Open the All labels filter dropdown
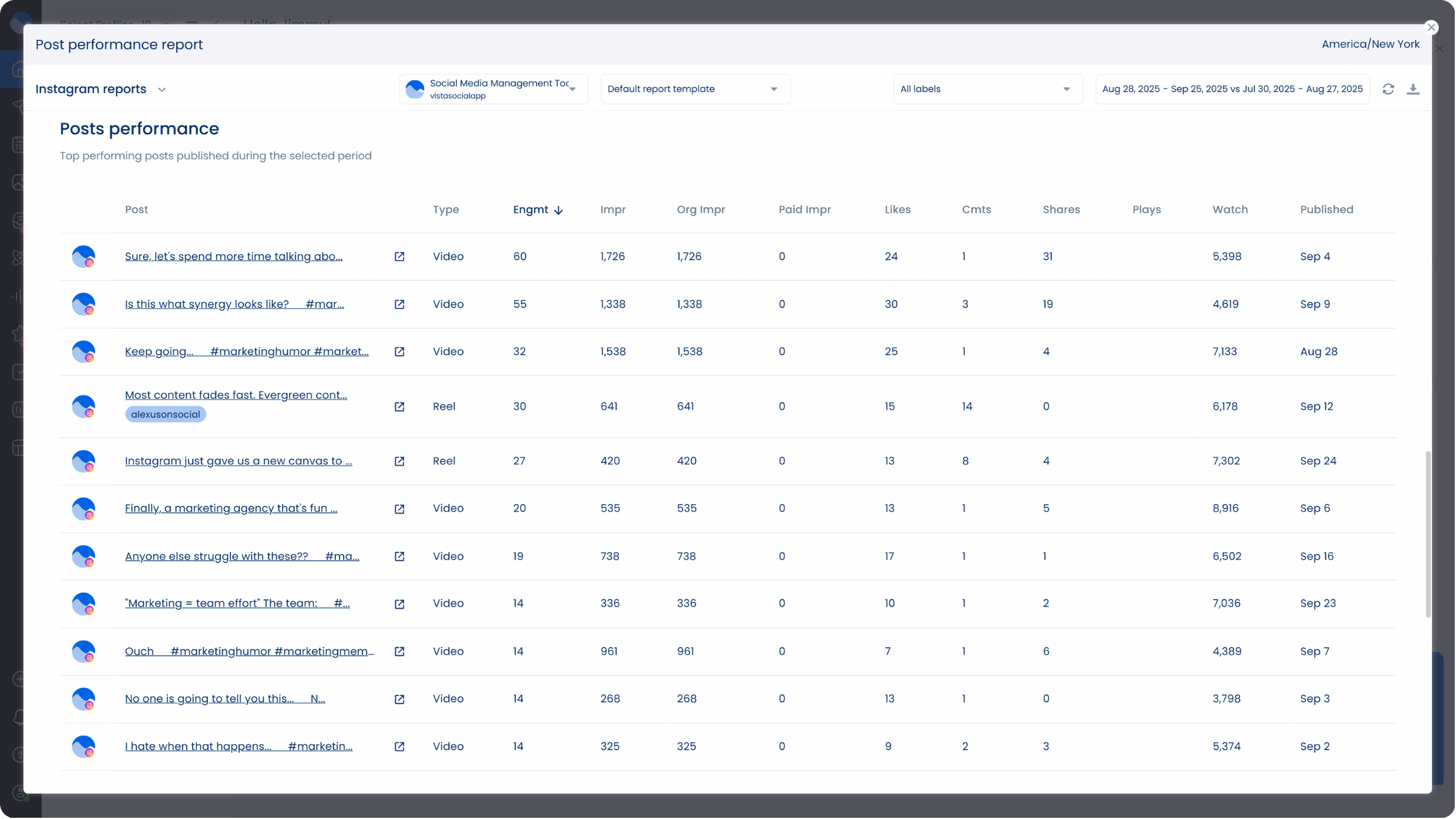Viewport: 1456px width, 819px height. click(987, 89)
